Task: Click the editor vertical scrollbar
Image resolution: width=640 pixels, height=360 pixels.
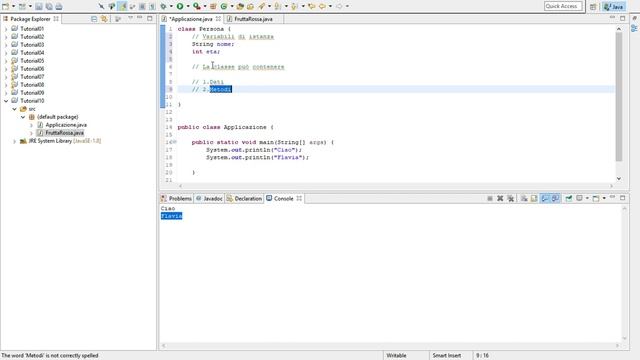Action: click(x=619, y=97)
